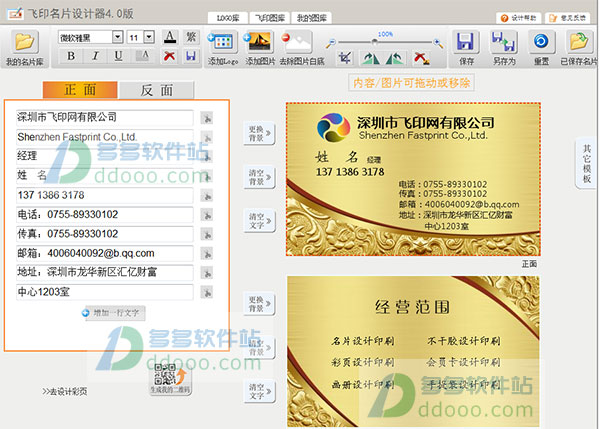Click the 另存为 save-as icon
The height and width of the screenshot is (429, 600).
point(504,42)
